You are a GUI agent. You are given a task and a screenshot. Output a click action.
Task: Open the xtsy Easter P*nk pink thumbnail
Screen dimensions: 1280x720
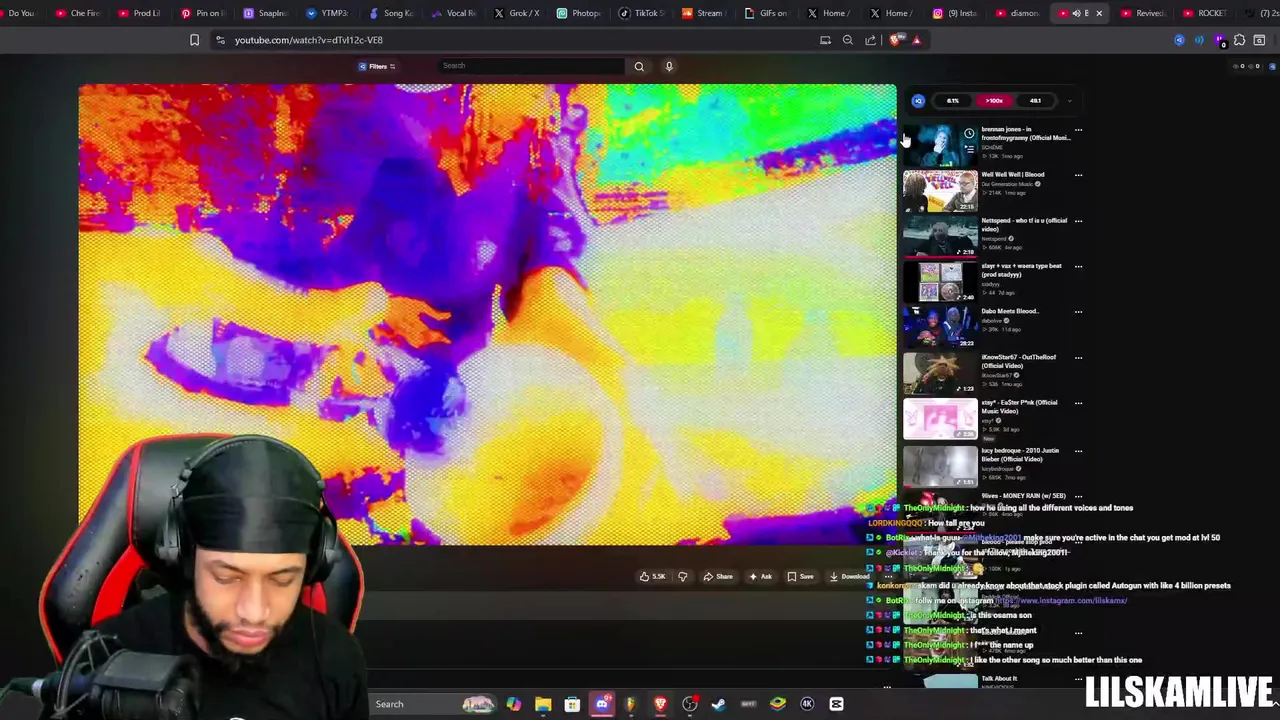tap(940, 419)
